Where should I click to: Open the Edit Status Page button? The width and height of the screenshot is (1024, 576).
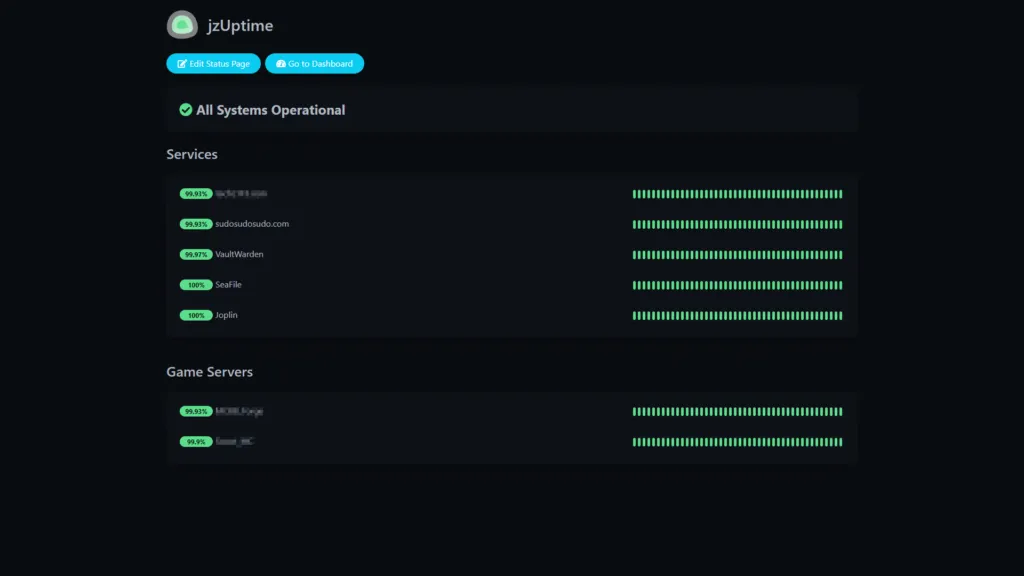point(213,64)
